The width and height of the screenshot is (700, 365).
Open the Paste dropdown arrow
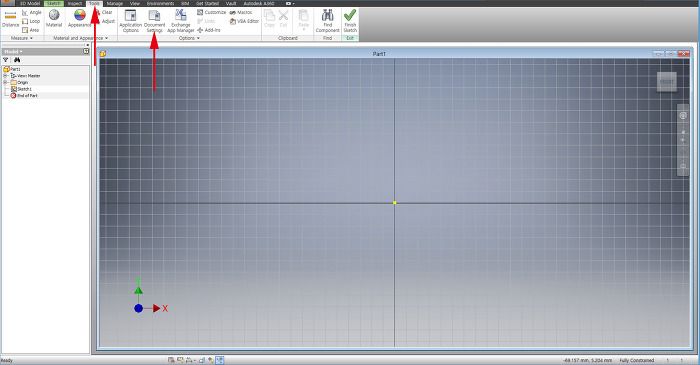point(304,29)
